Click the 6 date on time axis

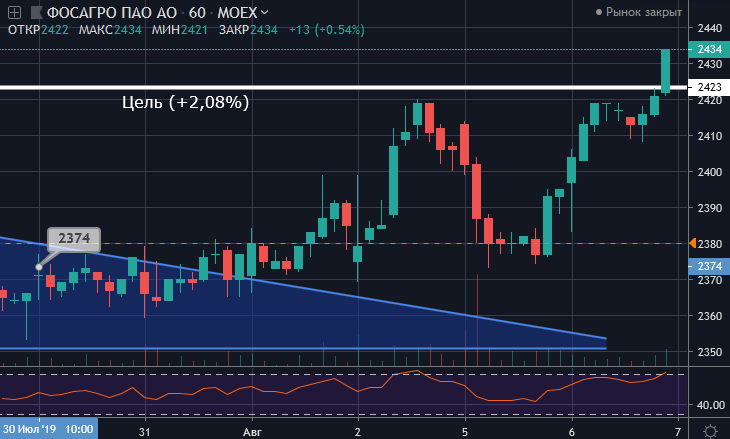point(572,432)
